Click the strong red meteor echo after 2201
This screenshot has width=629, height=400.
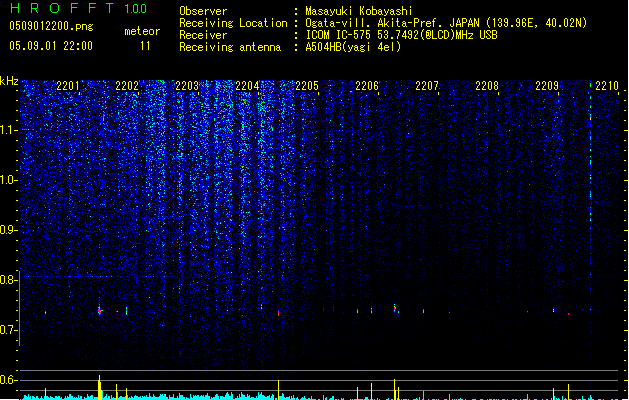click(x=99, y=311)
